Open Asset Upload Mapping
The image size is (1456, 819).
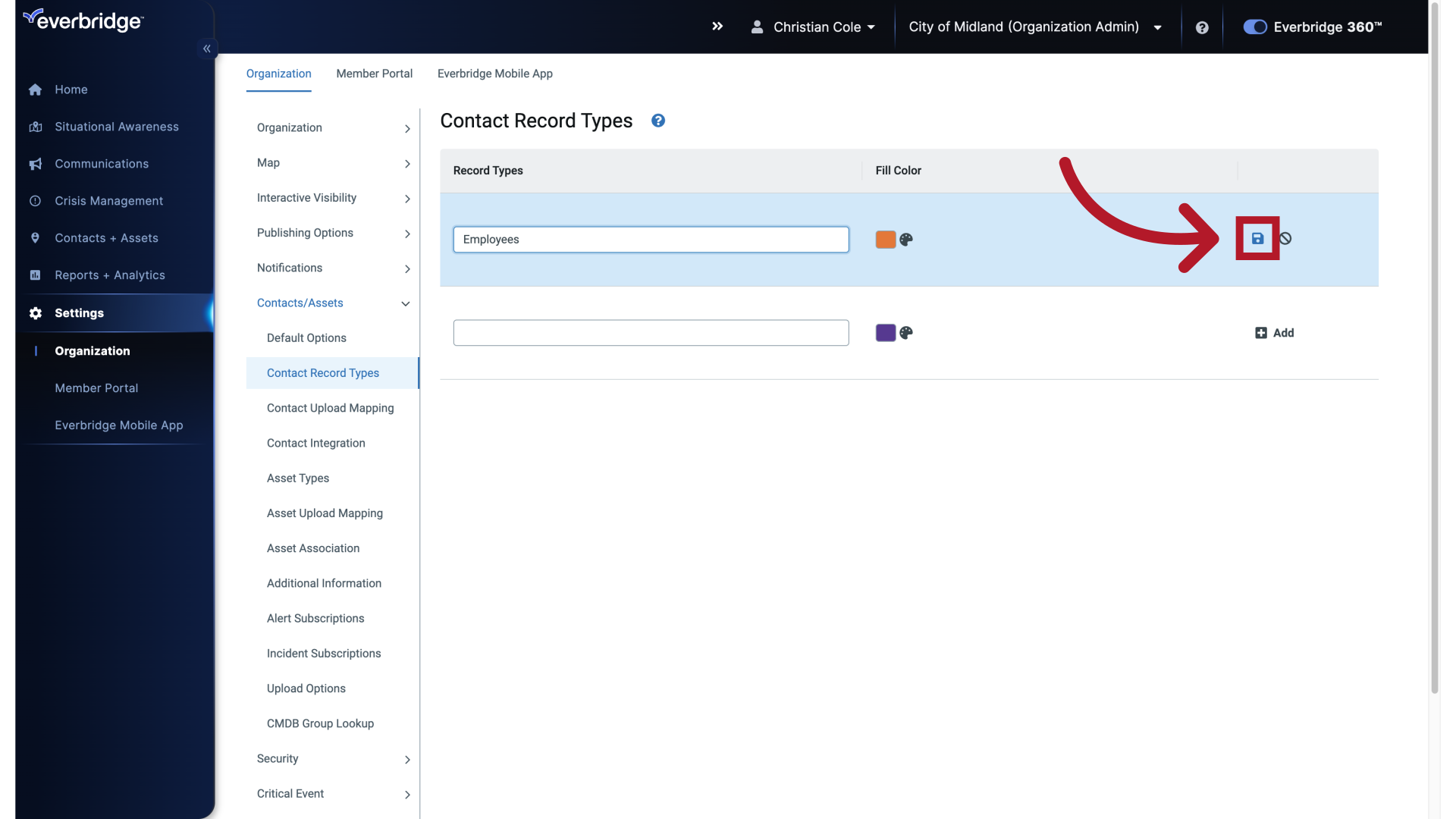tap(325, 513)
